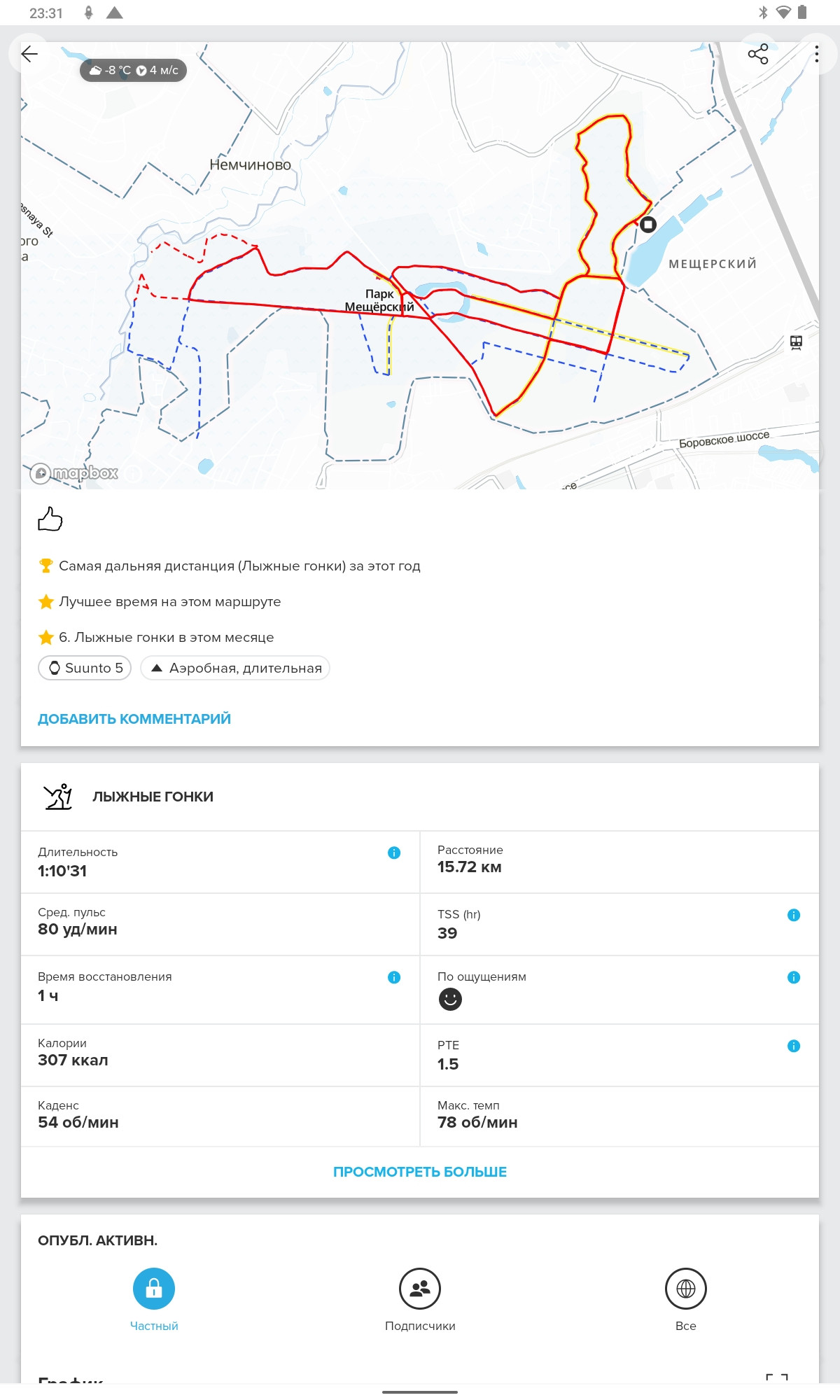Show info for PTE
Image resolution: width=840 pixels, height=1400 pixels.
[794, 1046]
